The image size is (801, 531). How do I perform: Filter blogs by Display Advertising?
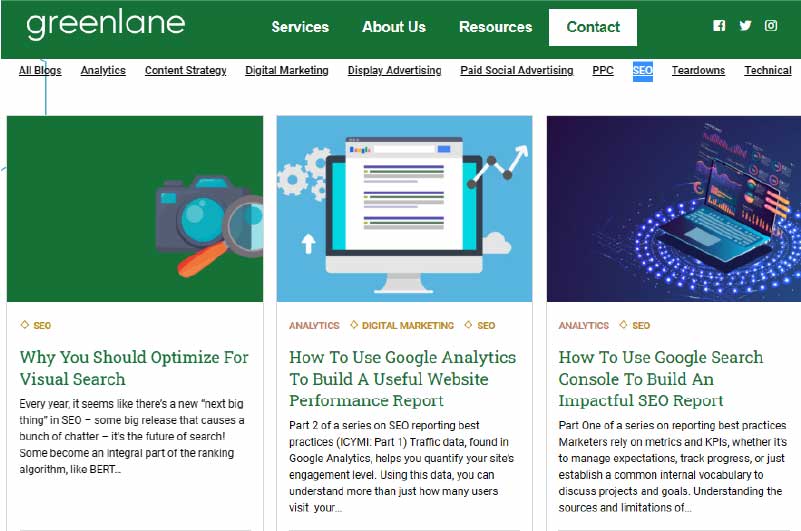(x=394, y=71)
